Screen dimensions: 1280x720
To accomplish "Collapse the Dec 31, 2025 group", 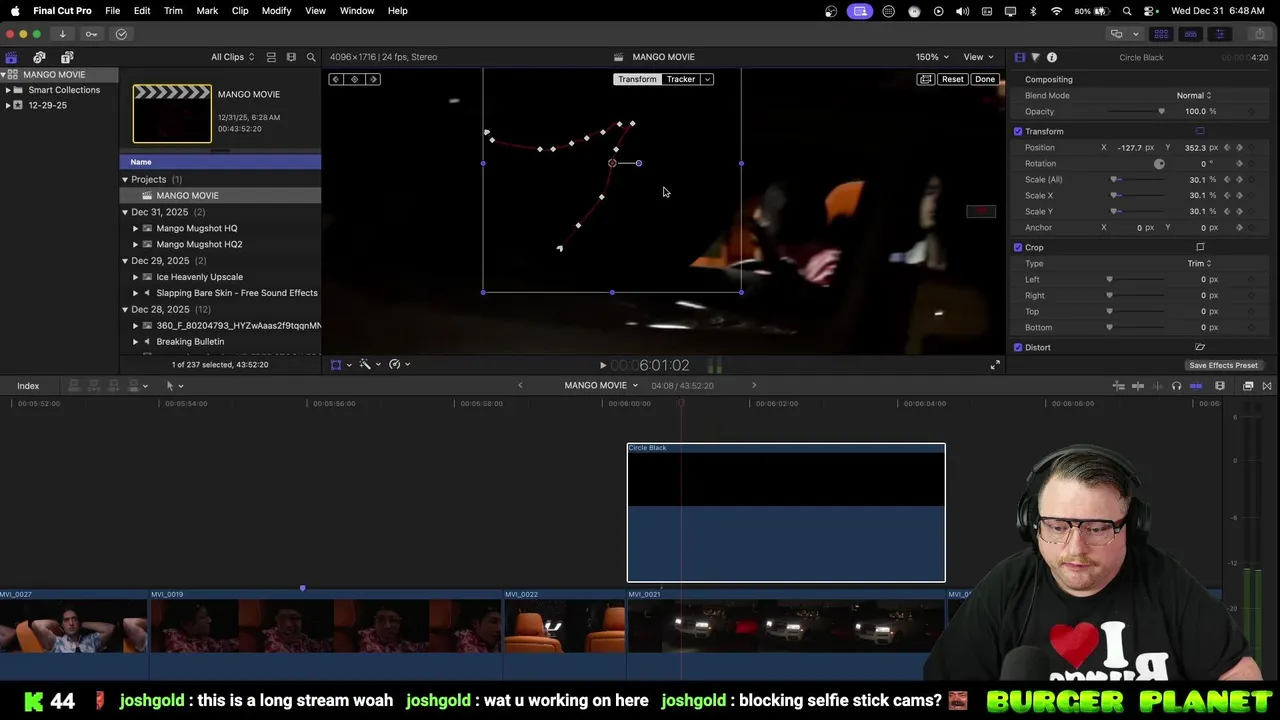I will click(x=125, y=212).
